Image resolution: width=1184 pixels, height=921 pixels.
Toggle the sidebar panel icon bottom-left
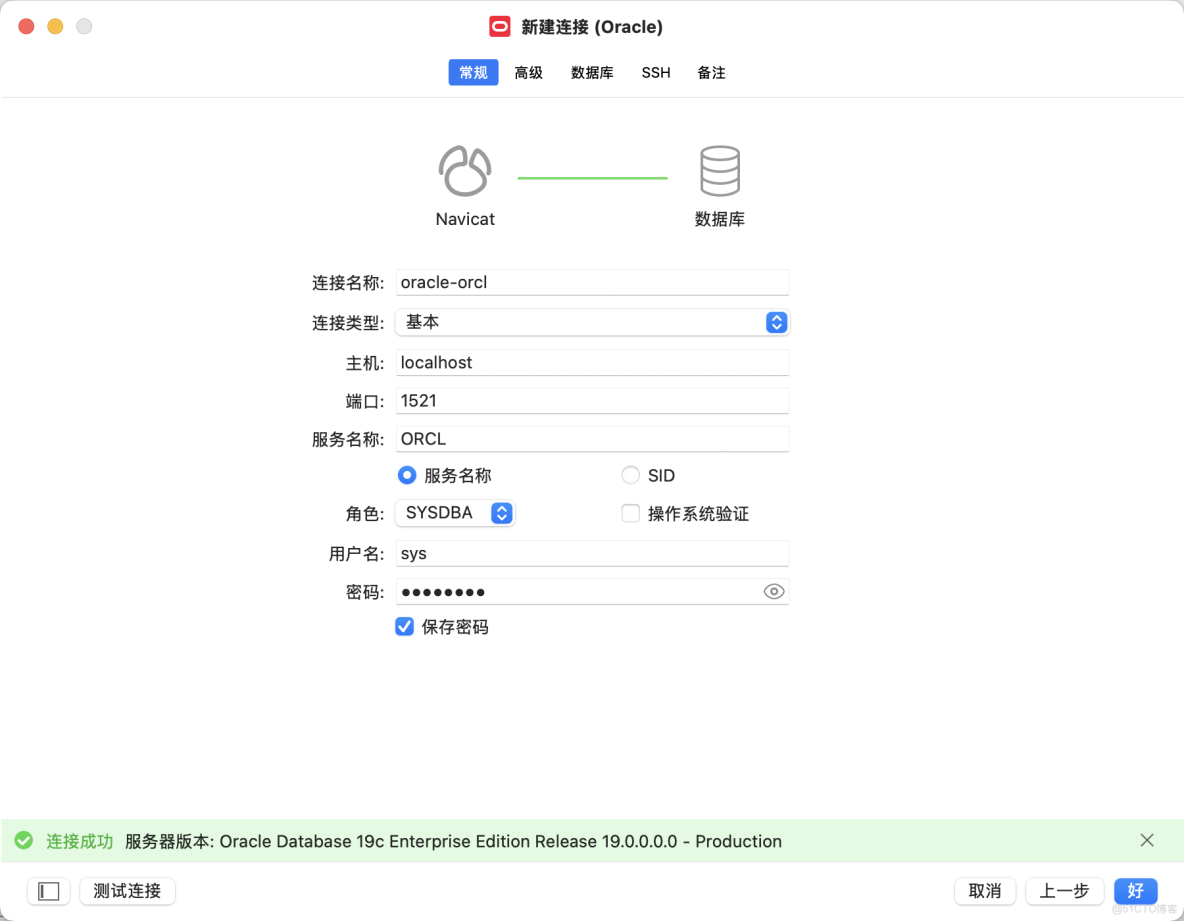[x=48, y=891]
